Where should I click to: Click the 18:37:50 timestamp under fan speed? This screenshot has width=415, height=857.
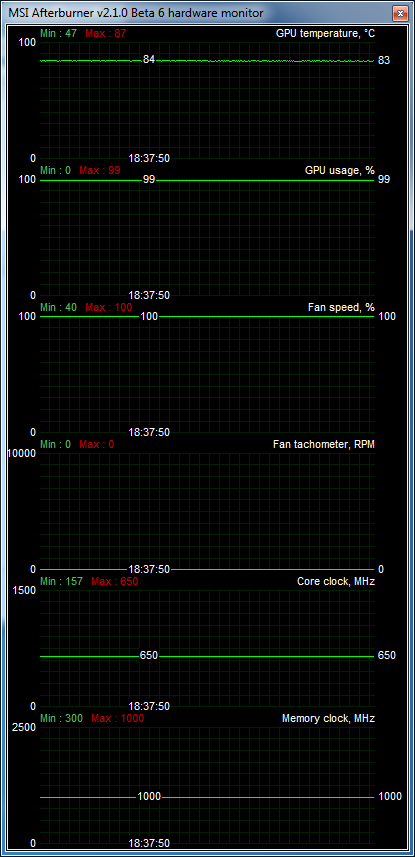[x=149, y=432]
